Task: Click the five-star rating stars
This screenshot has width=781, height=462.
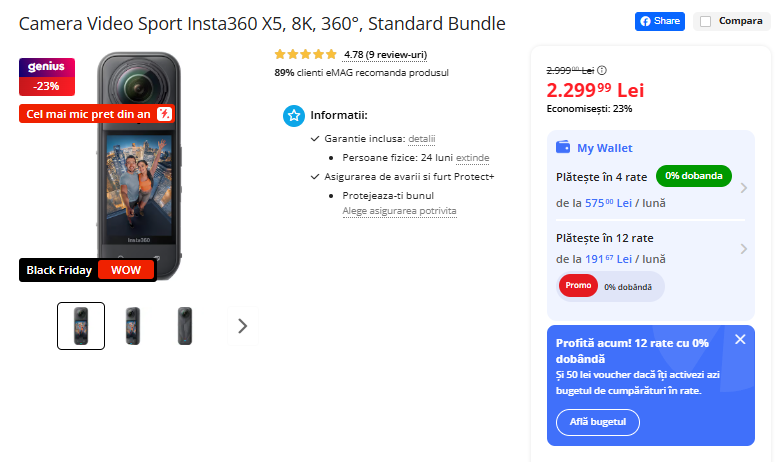Action: [x=305, y=55]
